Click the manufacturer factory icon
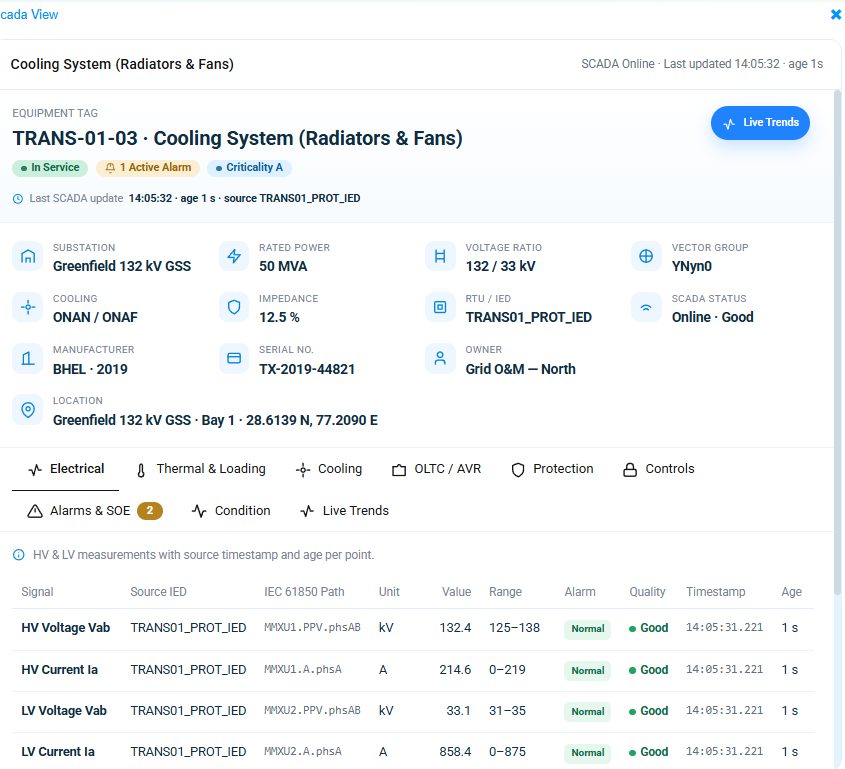The height and width of the screenshot is (769, 845). pyautogui.click(x=27, y=358)
